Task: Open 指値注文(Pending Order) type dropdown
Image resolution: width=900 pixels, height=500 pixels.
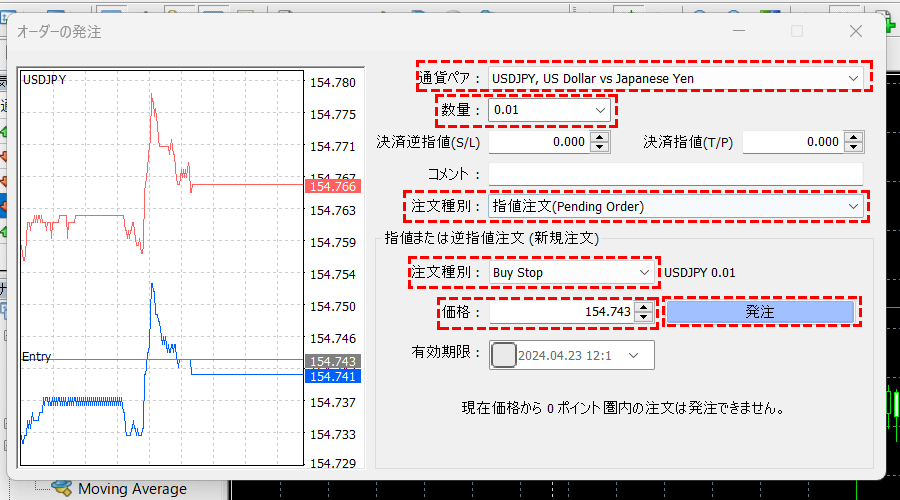Action: (676, 207)
